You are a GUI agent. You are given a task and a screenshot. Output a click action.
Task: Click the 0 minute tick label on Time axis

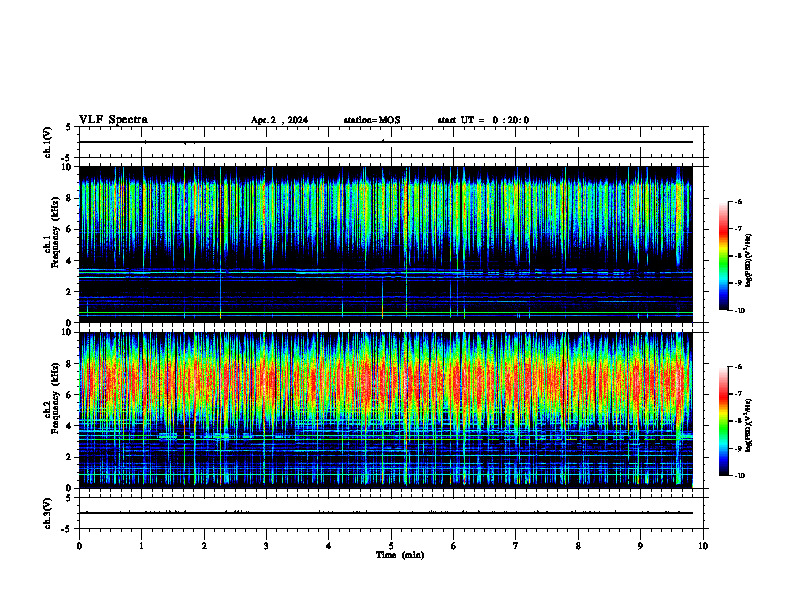(x=79, y=546)
